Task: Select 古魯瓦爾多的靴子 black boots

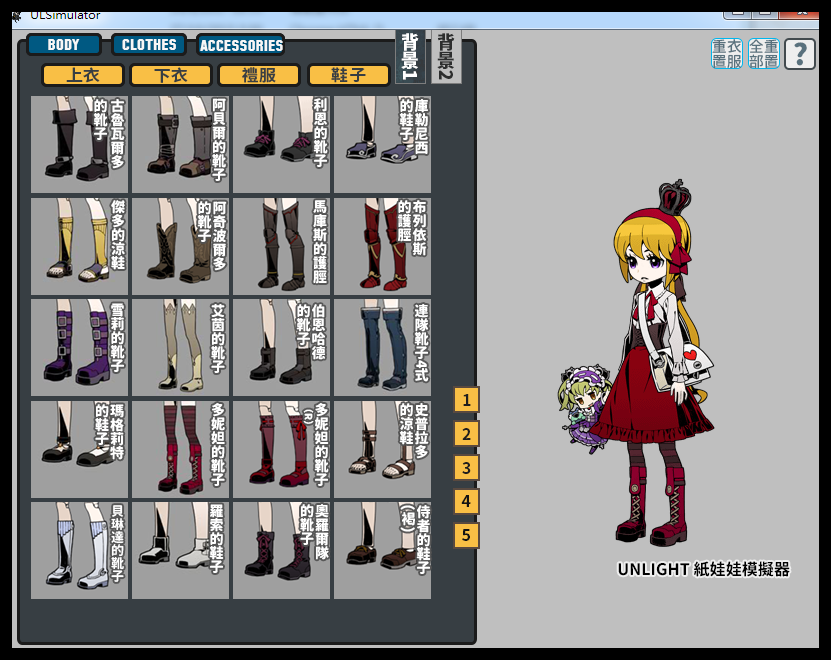Action: click(79, 144)
